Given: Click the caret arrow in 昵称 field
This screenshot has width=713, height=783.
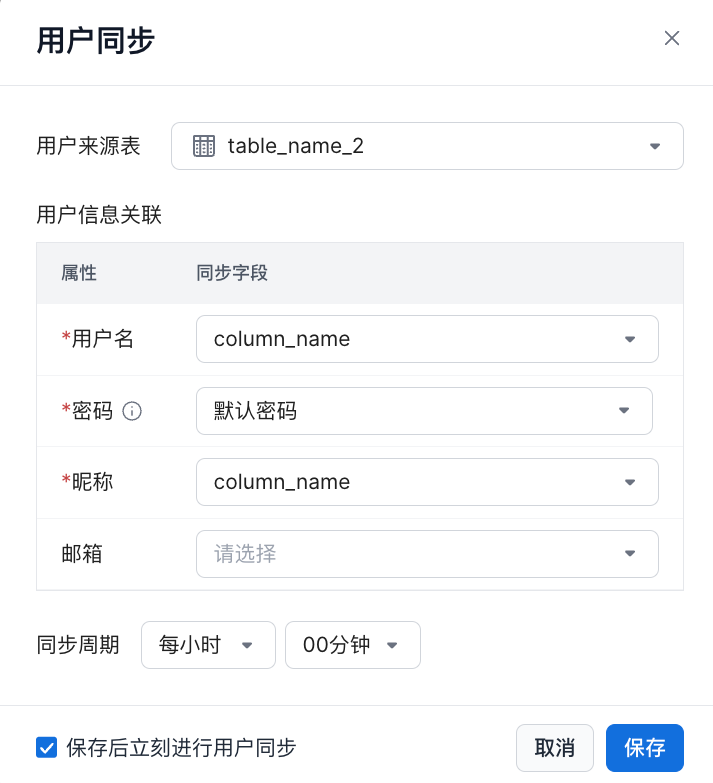Looking at the screenshot, I should (x=630, y=482).
